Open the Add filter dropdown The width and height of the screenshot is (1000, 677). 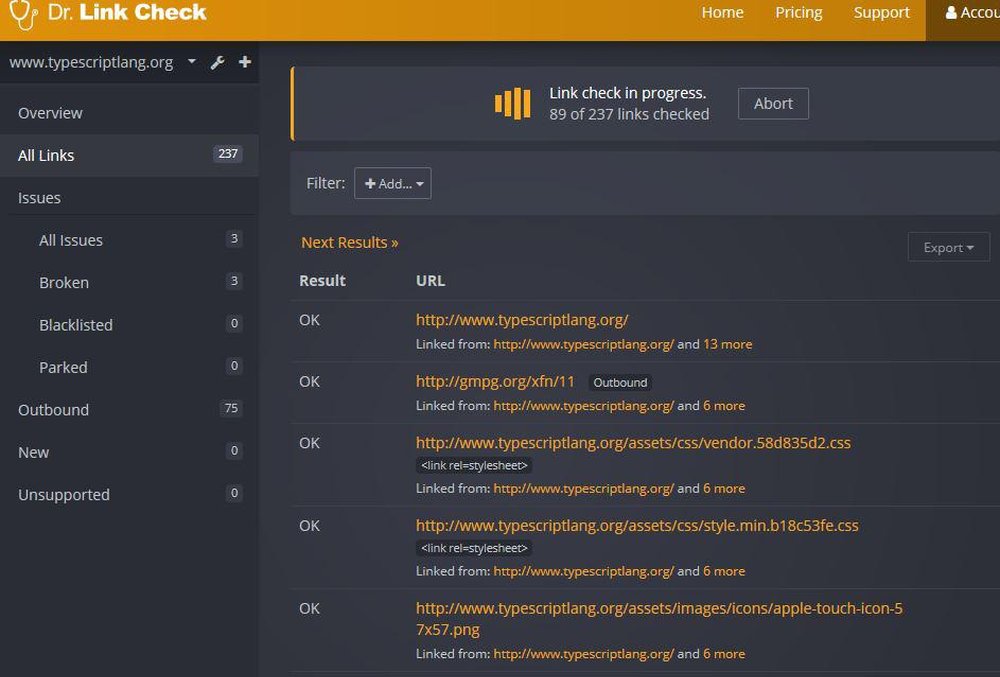[x=393, y=184]
